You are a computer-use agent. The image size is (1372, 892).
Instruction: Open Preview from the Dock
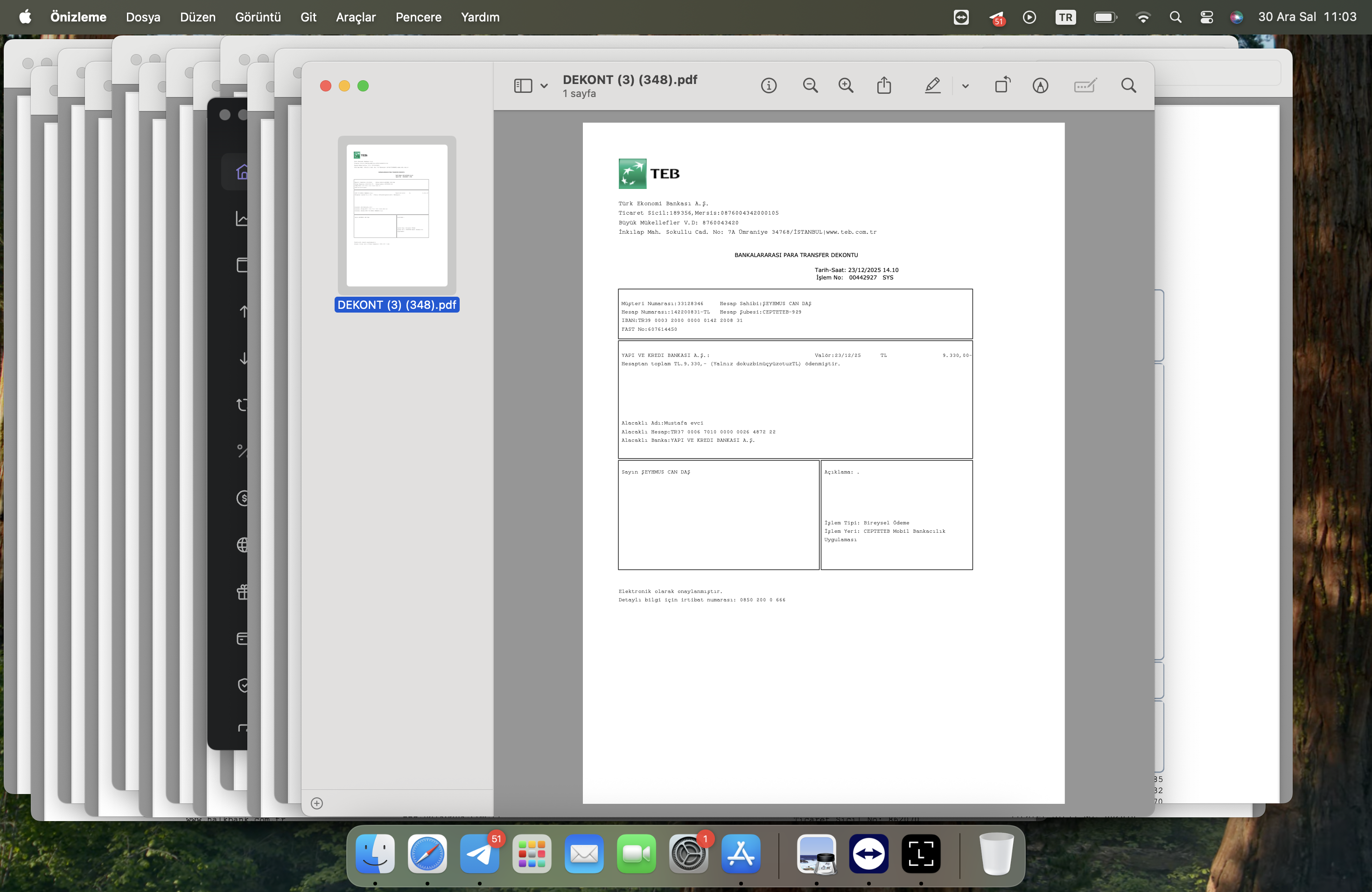(816, 853)
